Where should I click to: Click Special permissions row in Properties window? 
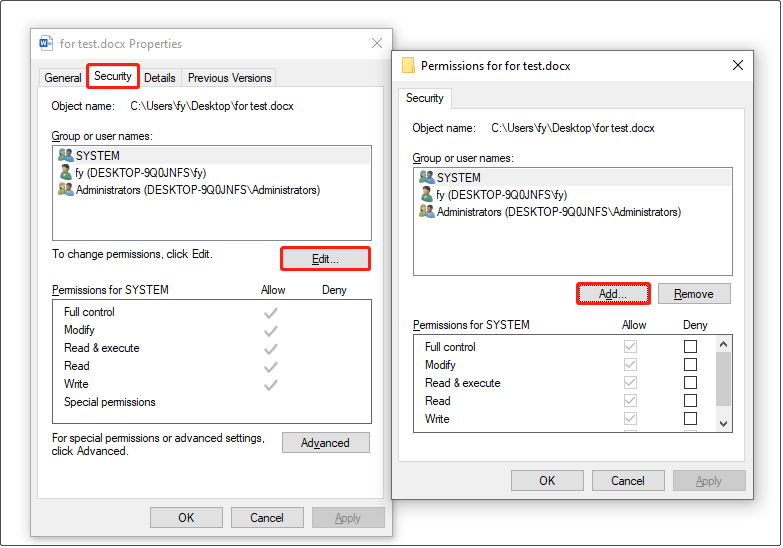click(212, 402)
